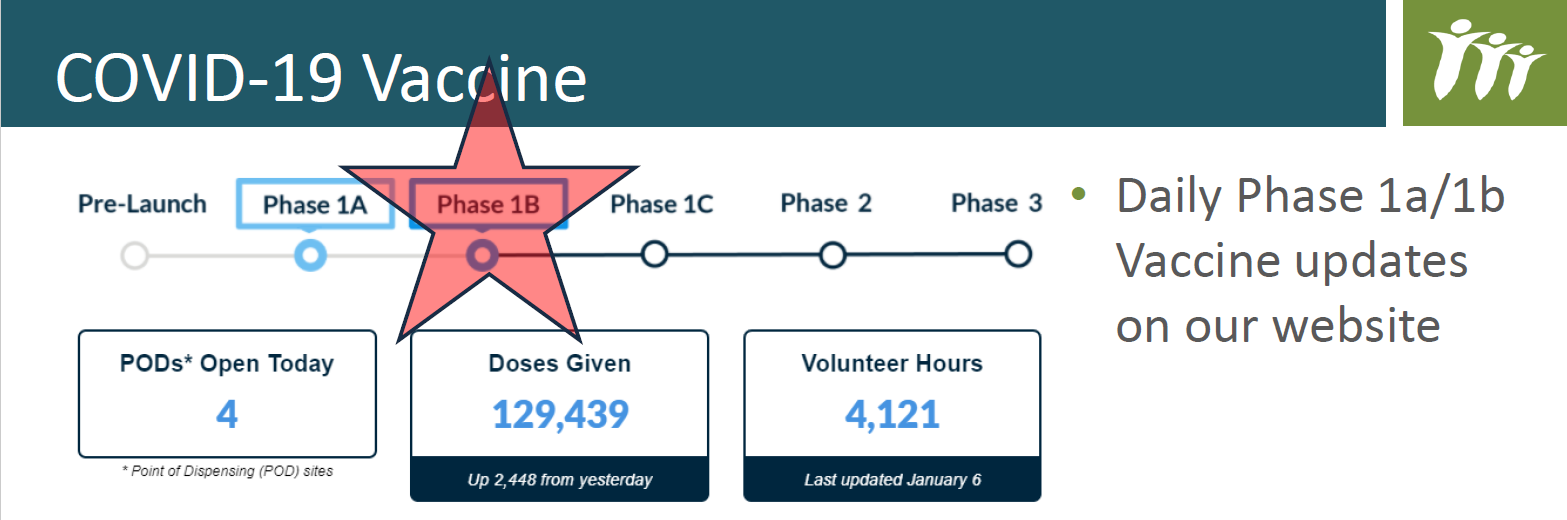
Task: Select the Phase 3 timeline circle
Action: (x=1017, y=253)
